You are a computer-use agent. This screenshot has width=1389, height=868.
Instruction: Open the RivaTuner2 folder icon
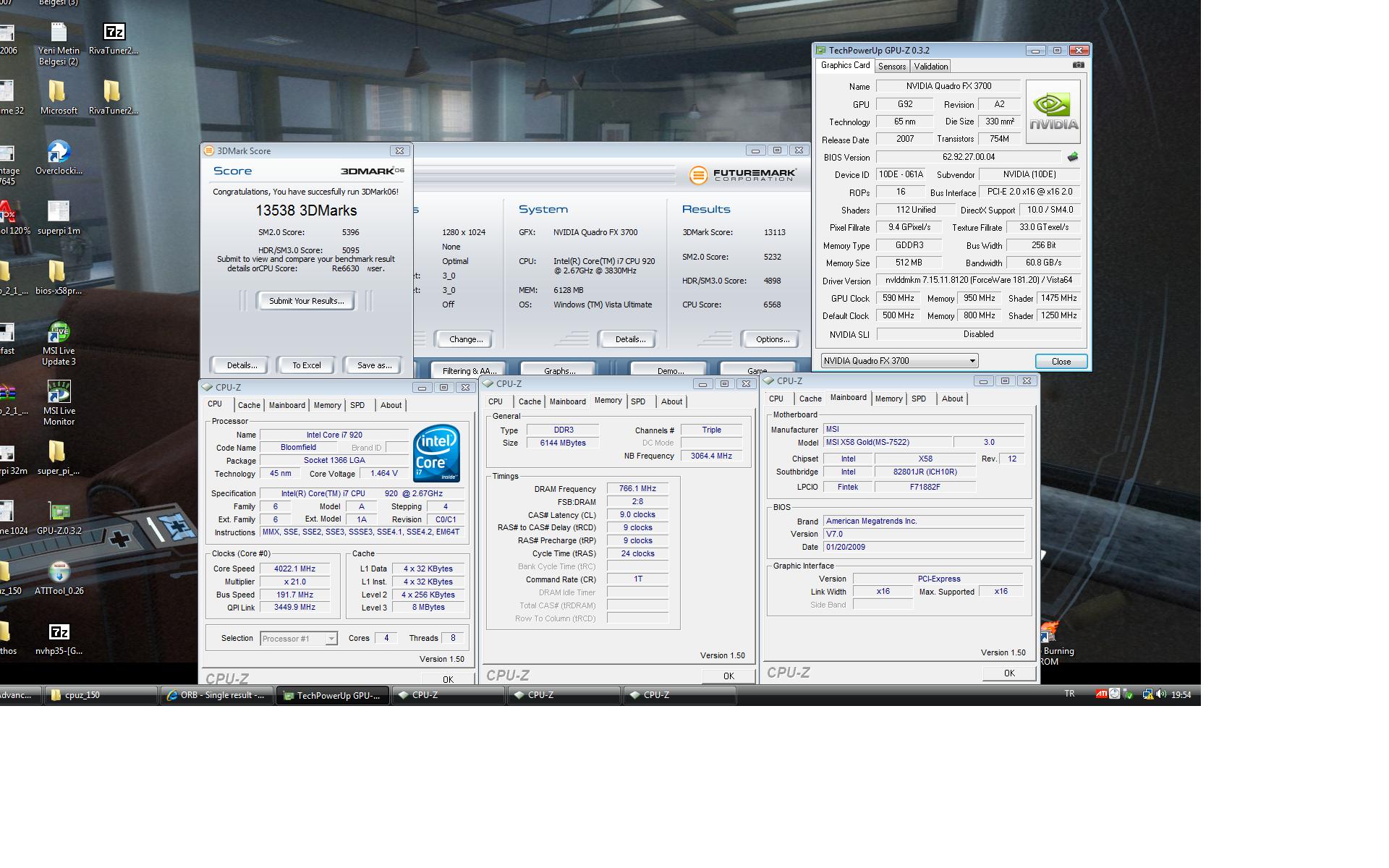coord(114,98)
